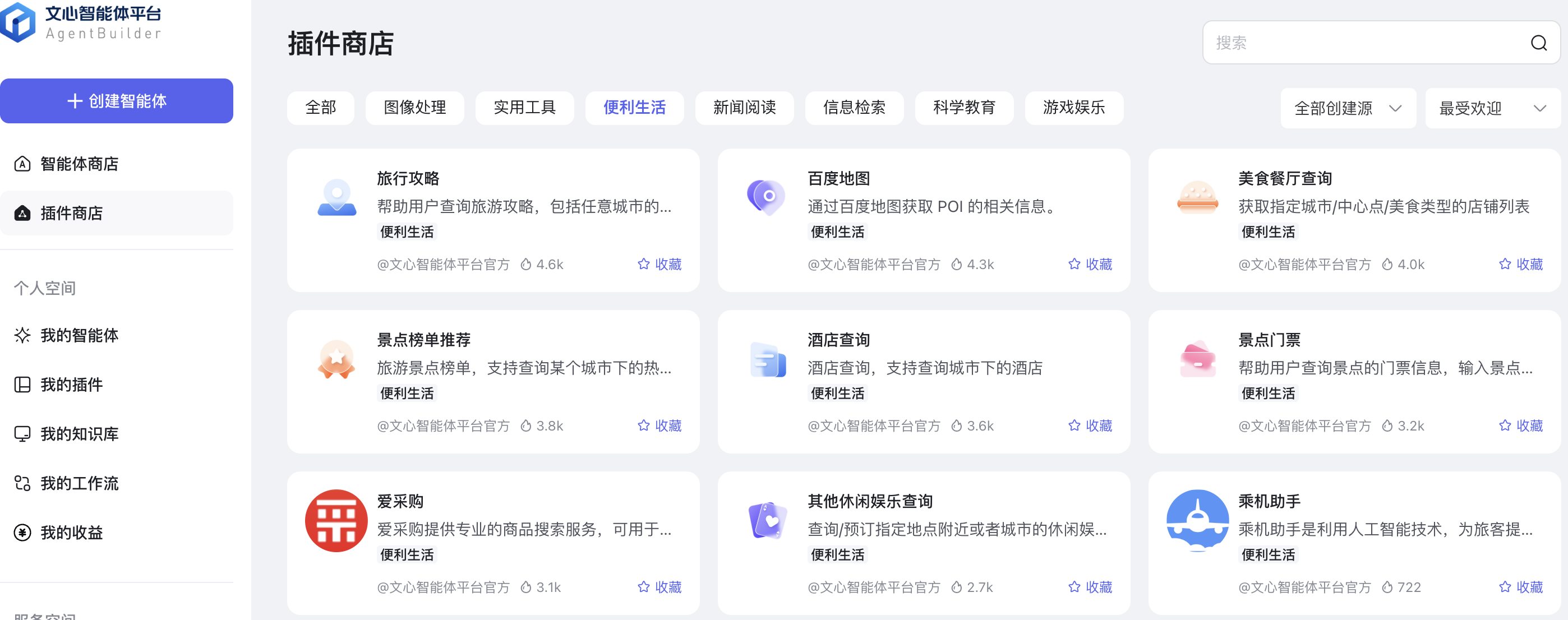Click the 百度地图 plugin icon
The height and width of the screenshot is (620, 1568).
point(767,197)
